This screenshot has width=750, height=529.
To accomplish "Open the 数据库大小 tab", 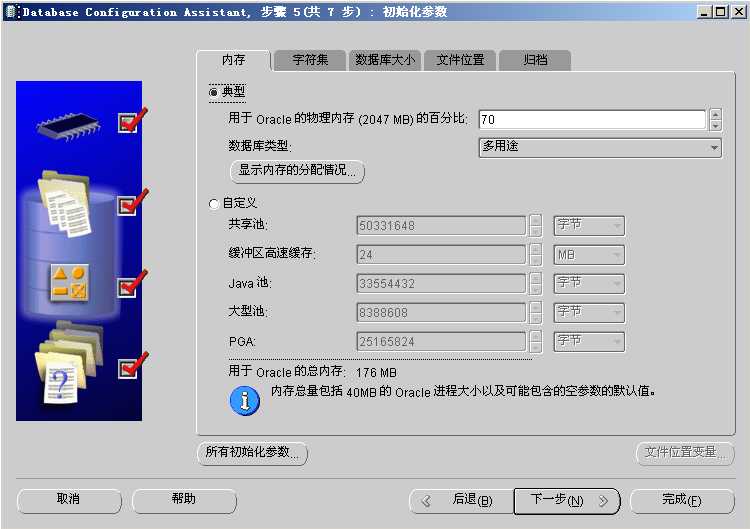I will pyautogui.click(x=385, y=60).
